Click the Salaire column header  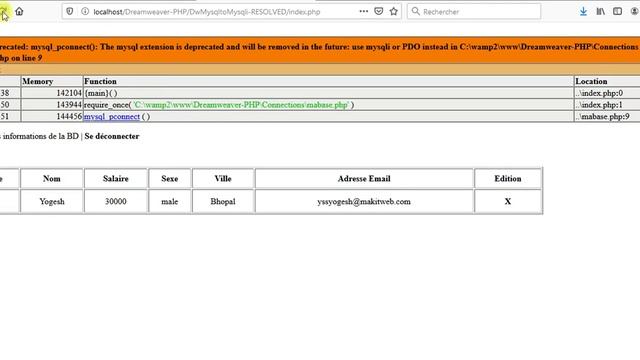point(116,179)
